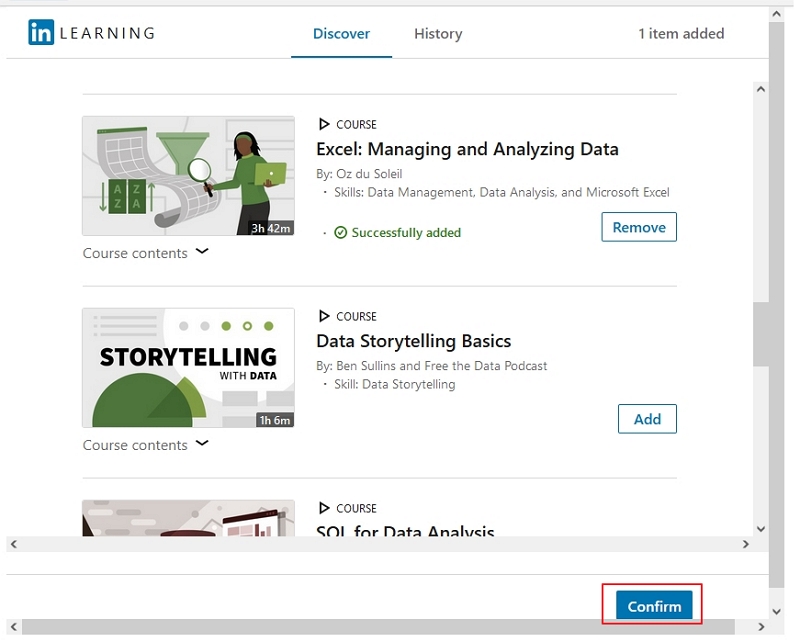Click the bottom horizontal scrollbar thumb
Viewport: 800px width, 642px height.
(378, 627)
